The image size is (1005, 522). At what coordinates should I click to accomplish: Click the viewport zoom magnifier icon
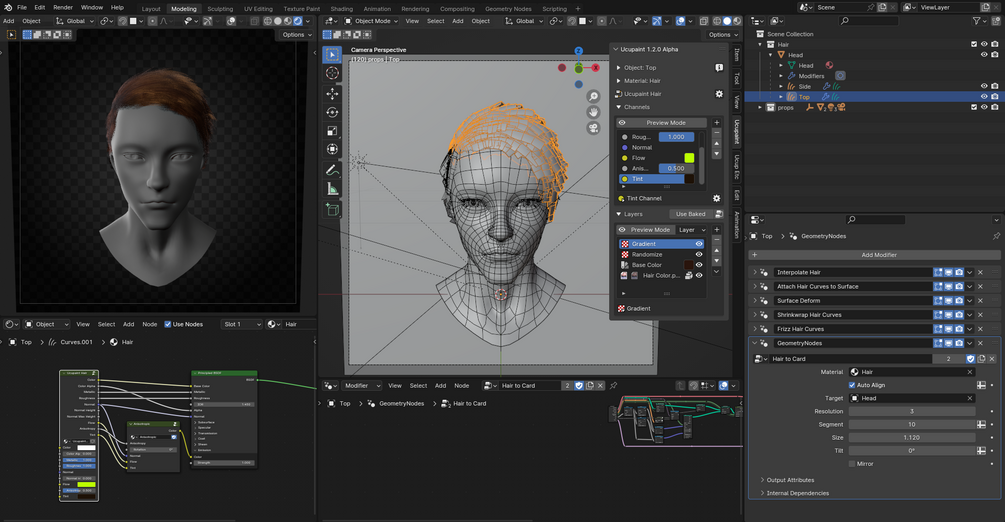point(593,97)
